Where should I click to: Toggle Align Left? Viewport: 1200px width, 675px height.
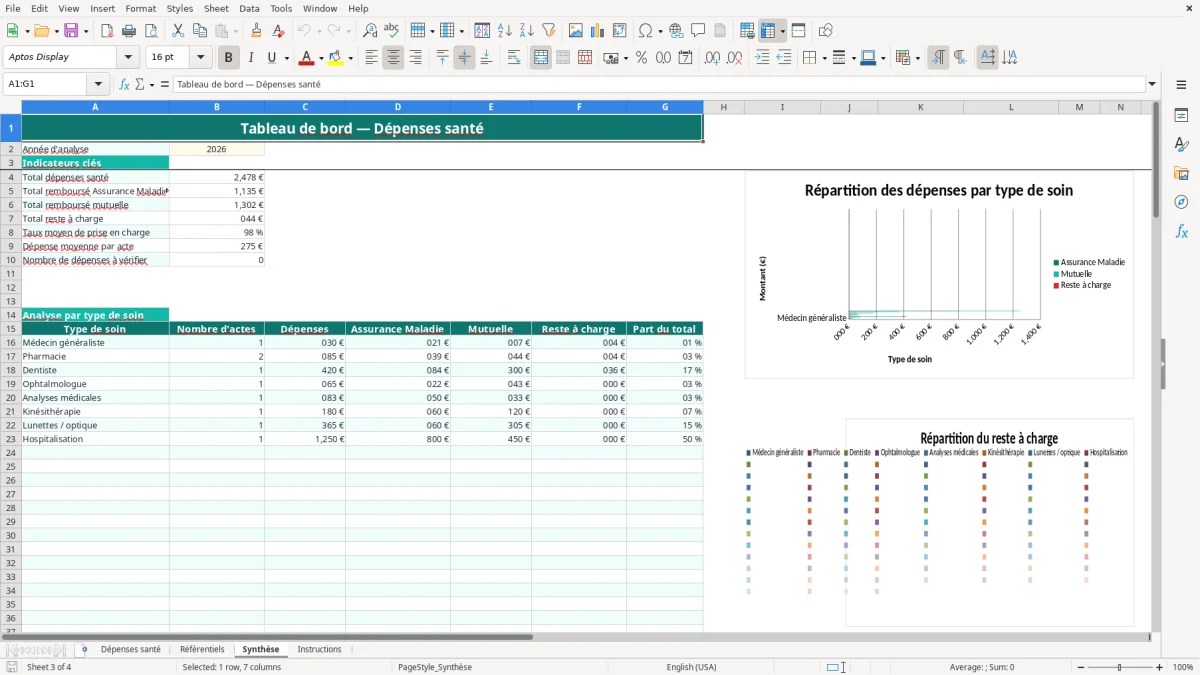[371, 58]
